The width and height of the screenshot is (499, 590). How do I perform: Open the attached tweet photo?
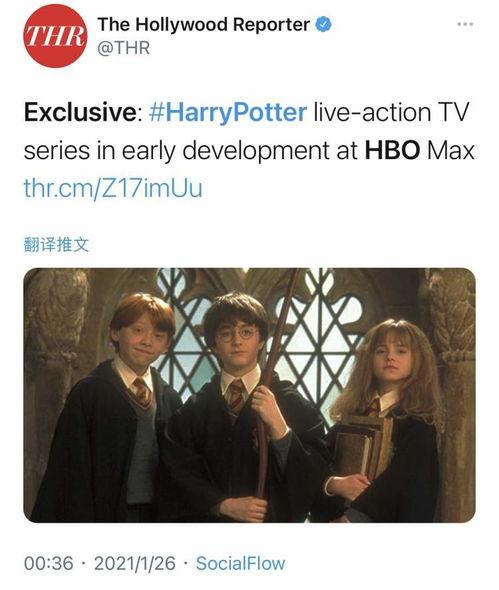[x=250, y=395]
